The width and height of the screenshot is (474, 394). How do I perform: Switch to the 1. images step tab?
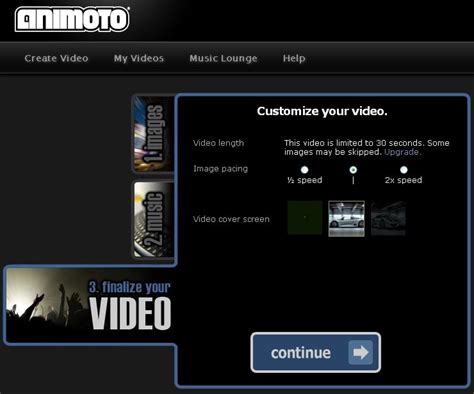[x=153, y=134]
